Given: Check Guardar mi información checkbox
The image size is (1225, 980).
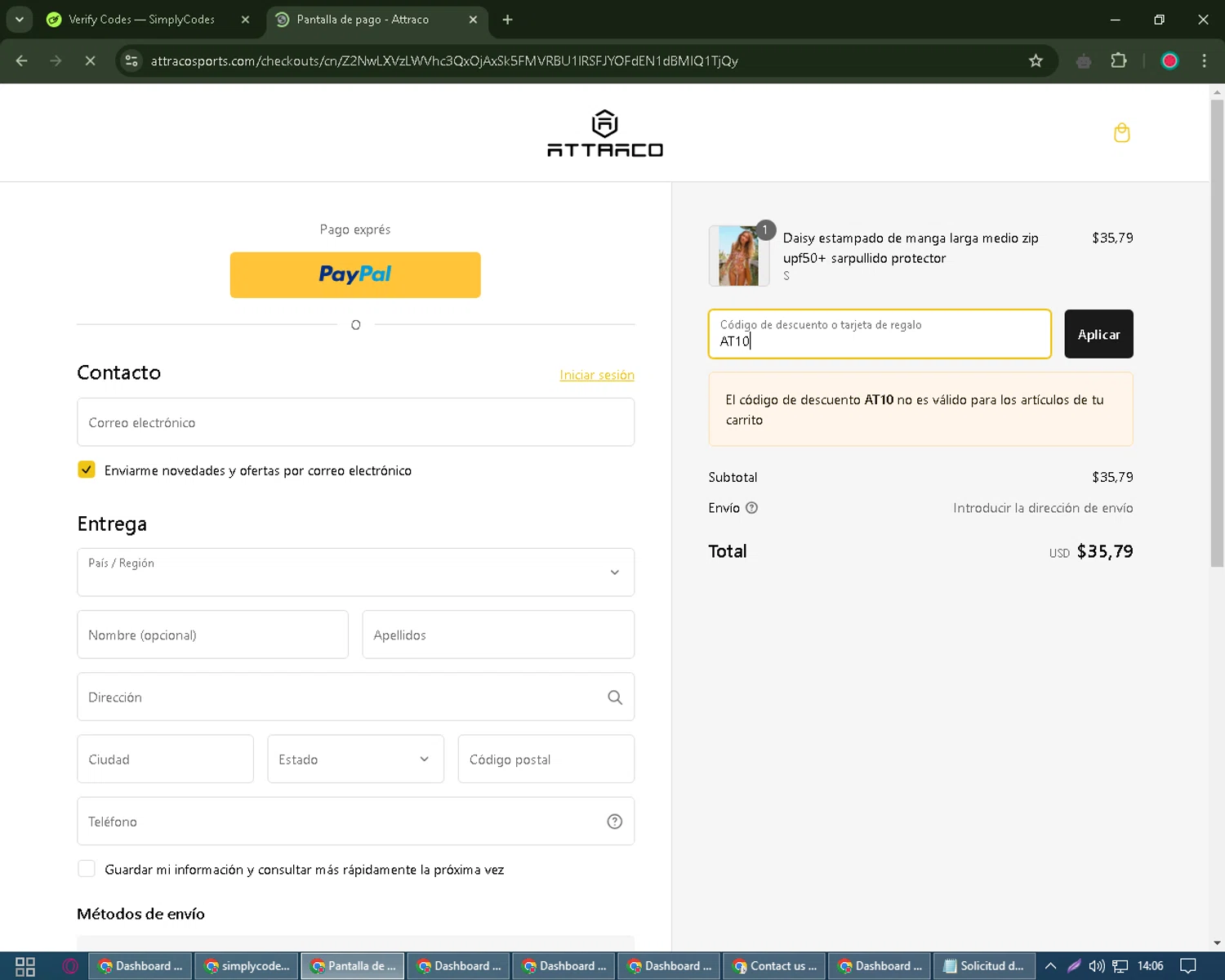Looking at the screenshot, I should [87, 869].
